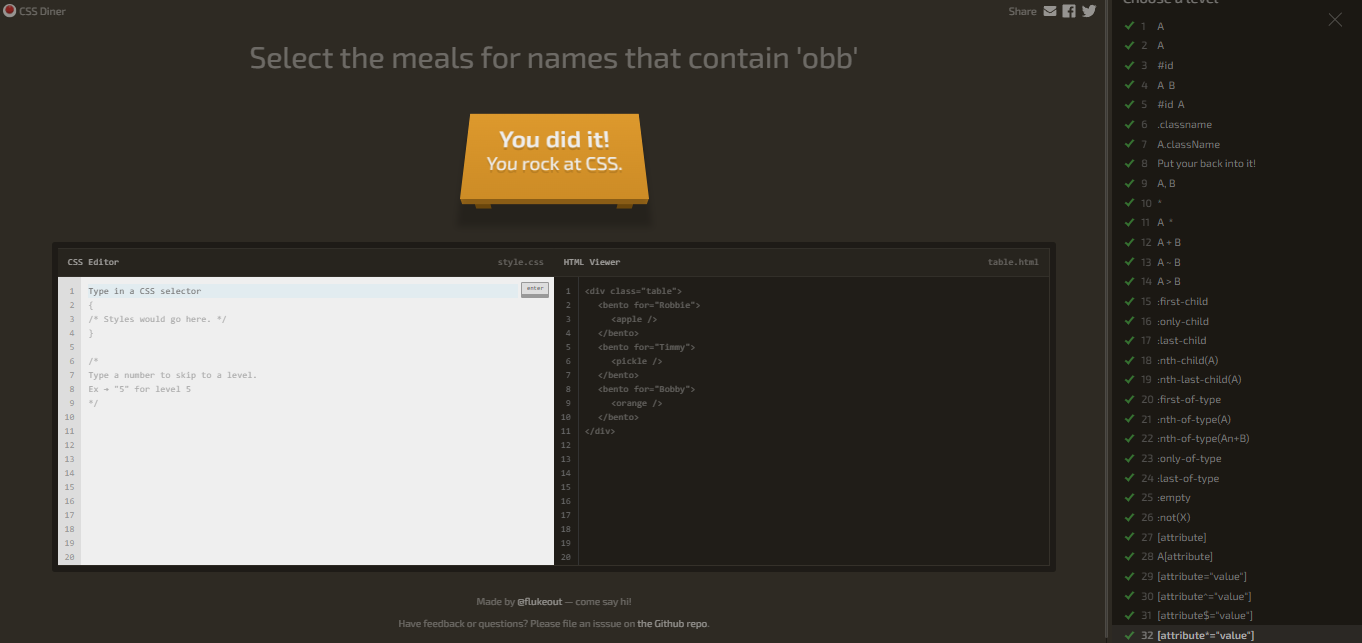This screenshot has height=643, width=1362.
Task: Click the checkmark next to level 10
Action: (1129, 203)
